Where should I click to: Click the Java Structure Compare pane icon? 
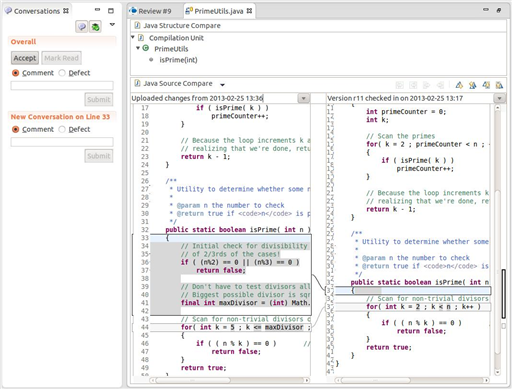137,25
